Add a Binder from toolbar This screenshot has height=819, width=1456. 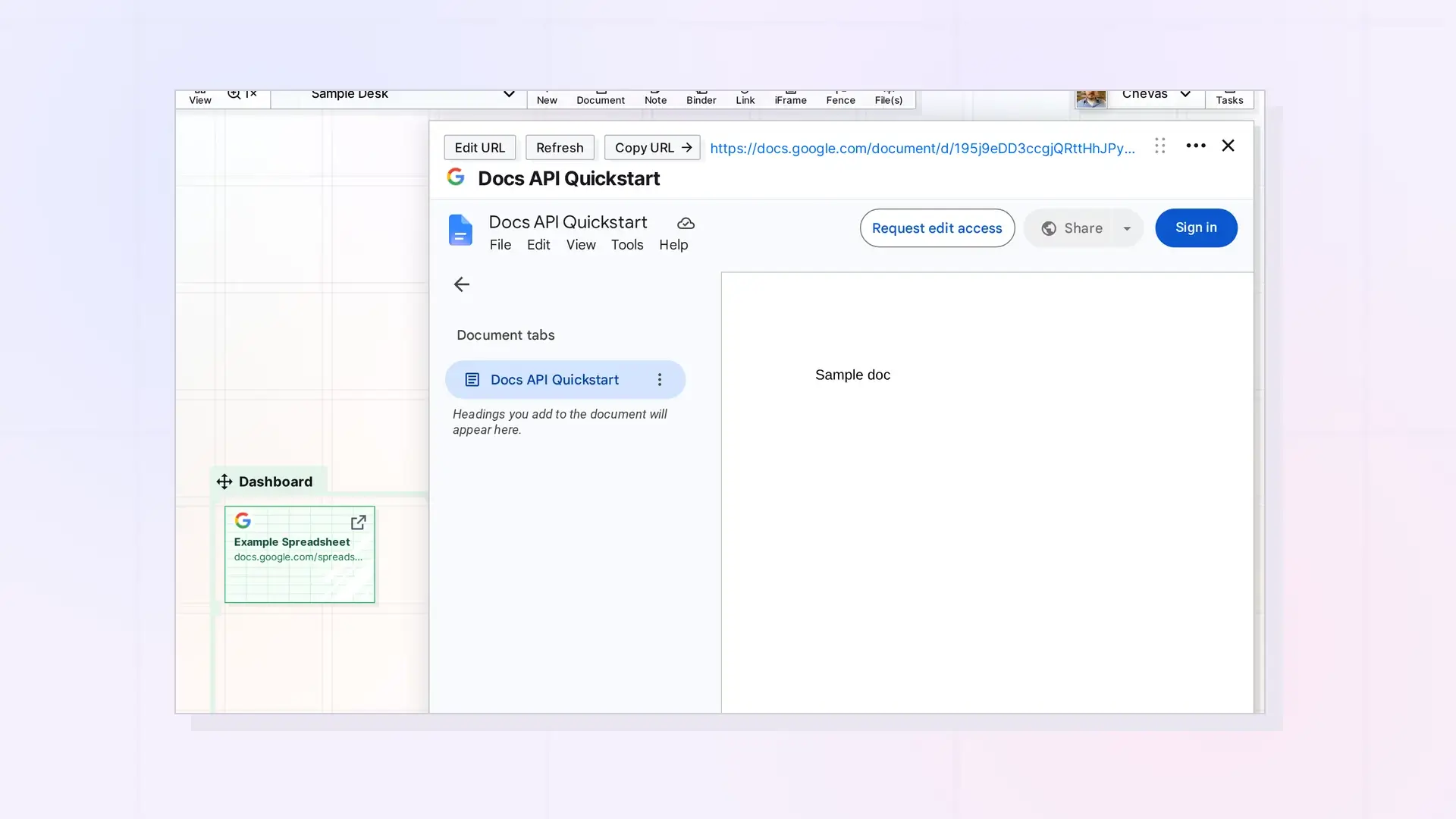(701, 99)
